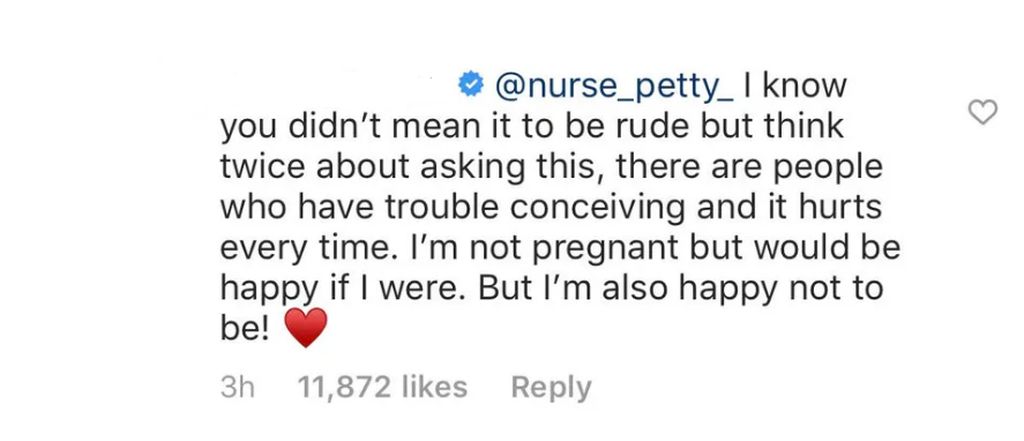Reply to this comment
Image resolution: width=1024 pixels, height=441 pixels.
pos(551,387)
